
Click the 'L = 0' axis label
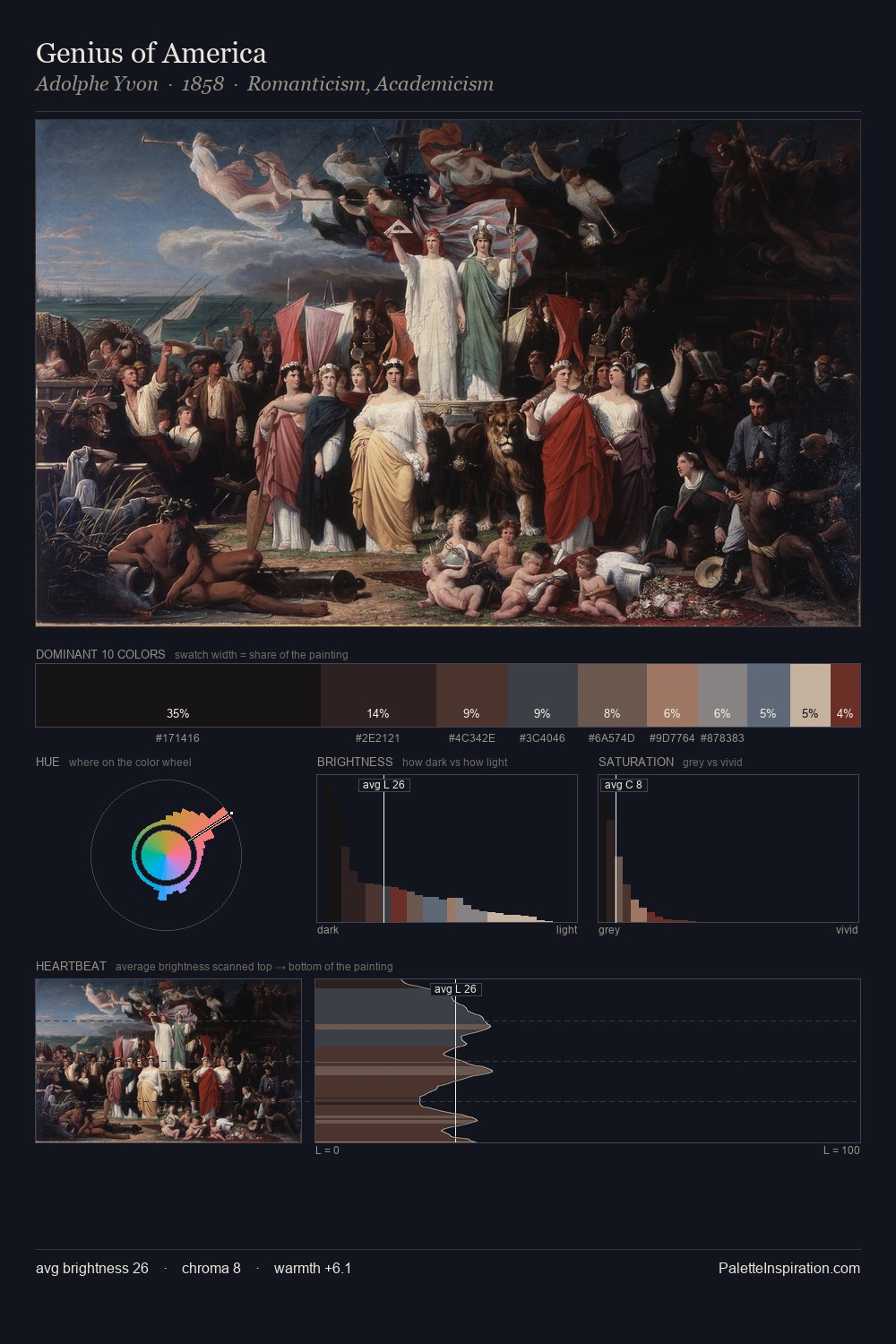point(327,1150)
